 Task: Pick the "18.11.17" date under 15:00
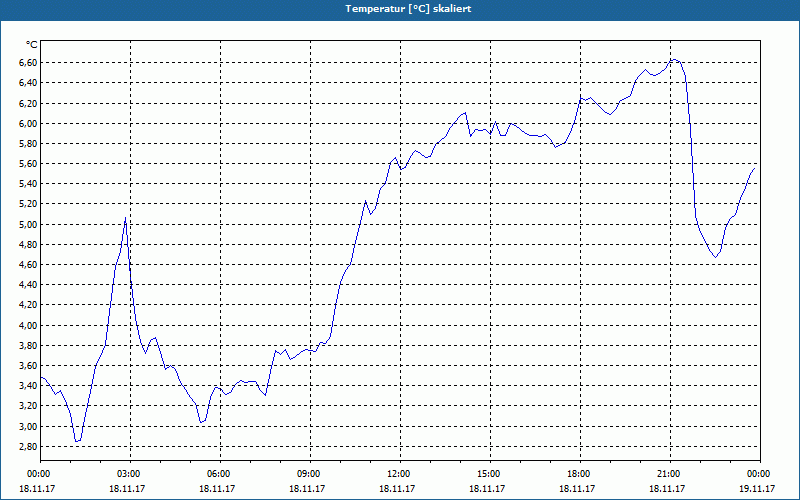point(487,488)
